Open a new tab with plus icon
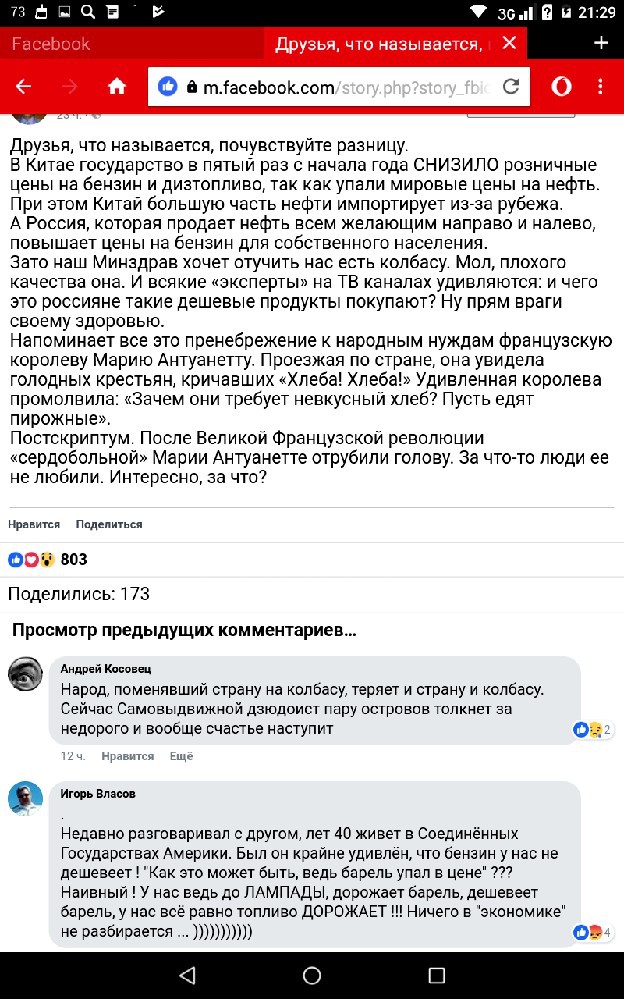 pyautogui.click(x=600, y=43)
